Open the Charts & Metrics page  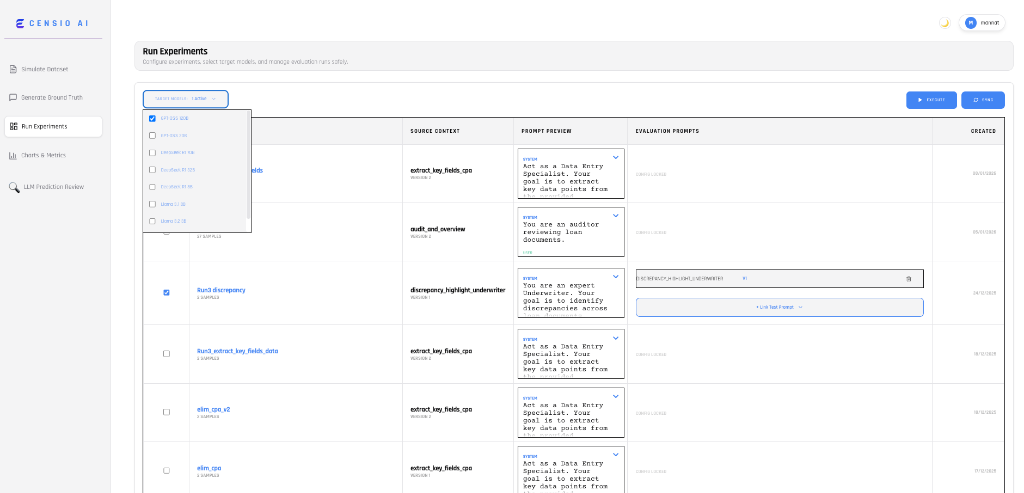44,155
